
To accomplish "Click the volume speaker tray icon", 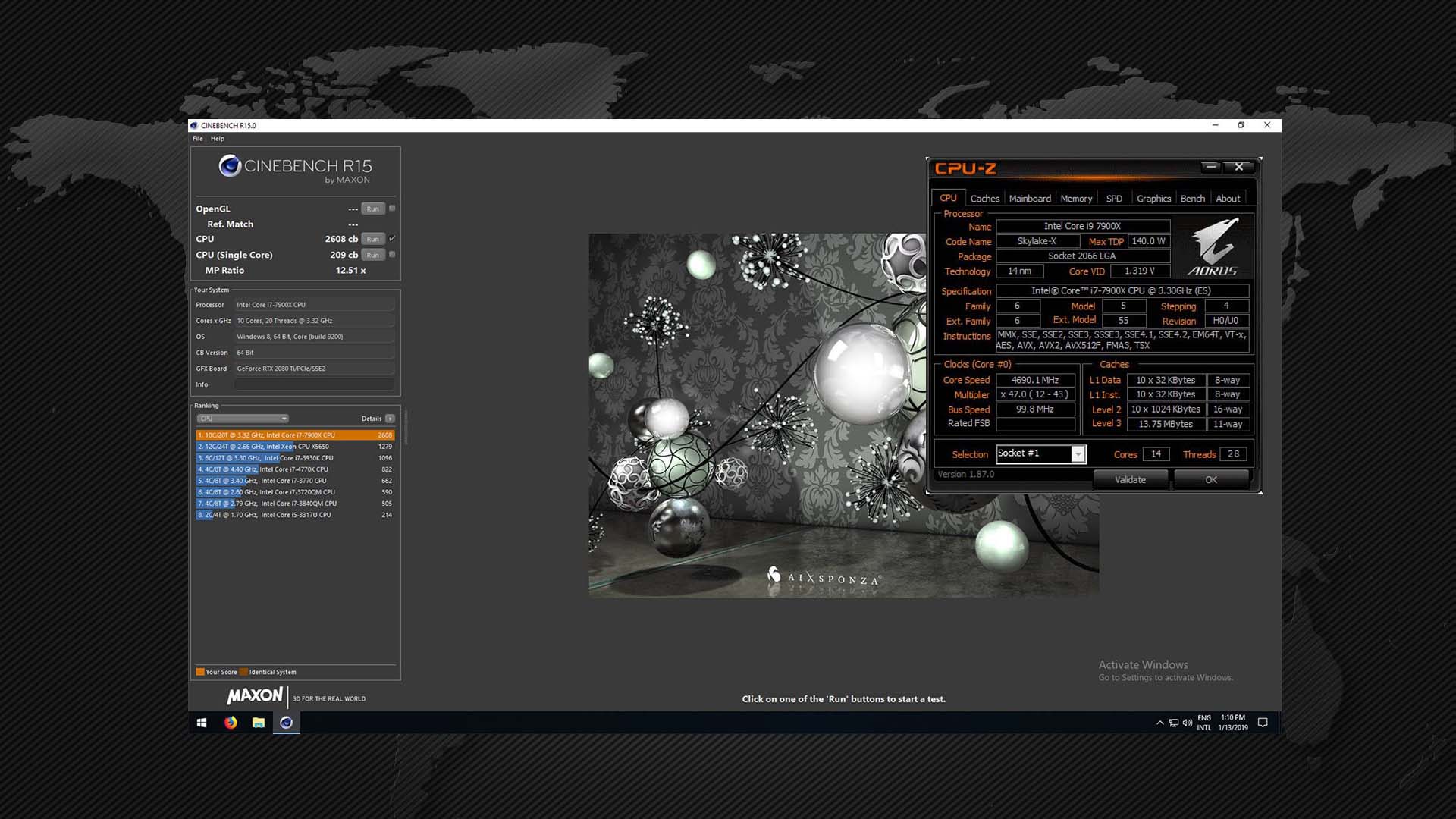I will coord(1187,723).
